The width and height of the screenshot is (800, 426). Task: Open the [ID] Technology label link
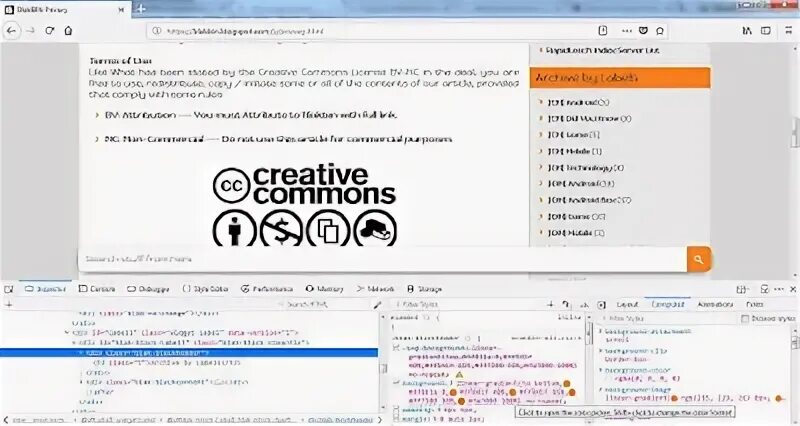[586, 168]
